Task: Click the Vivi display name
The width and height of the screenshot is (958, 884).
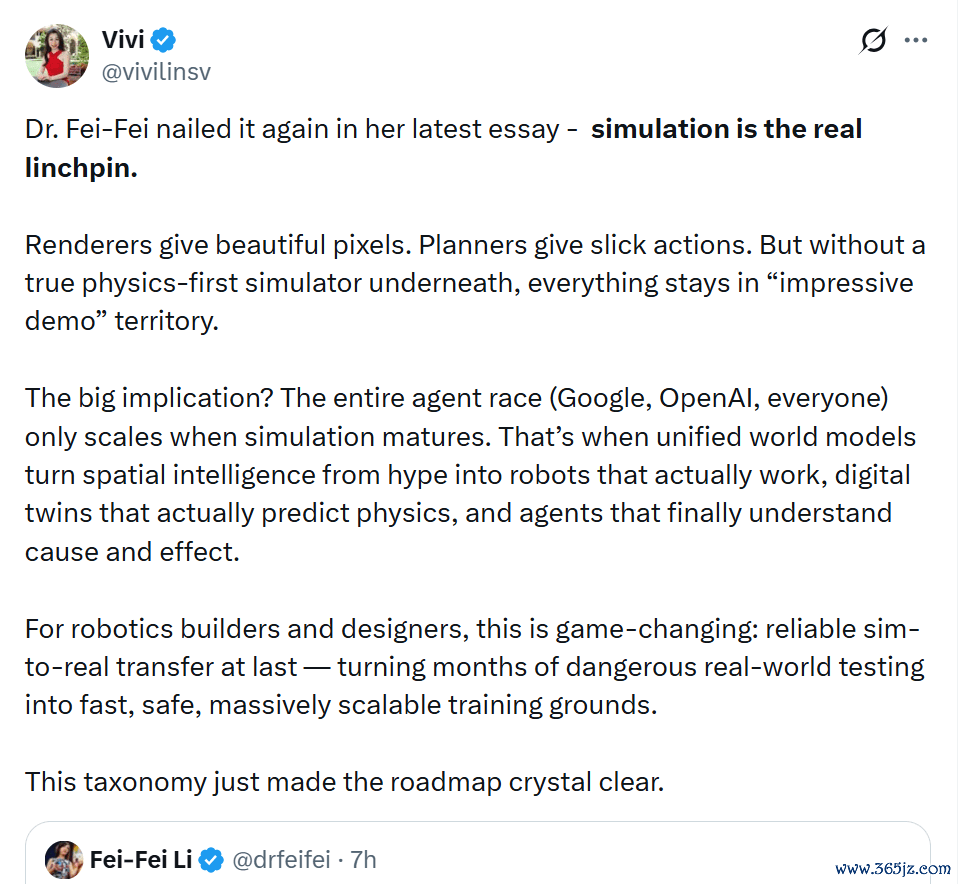Action: (x=123, y=40)
